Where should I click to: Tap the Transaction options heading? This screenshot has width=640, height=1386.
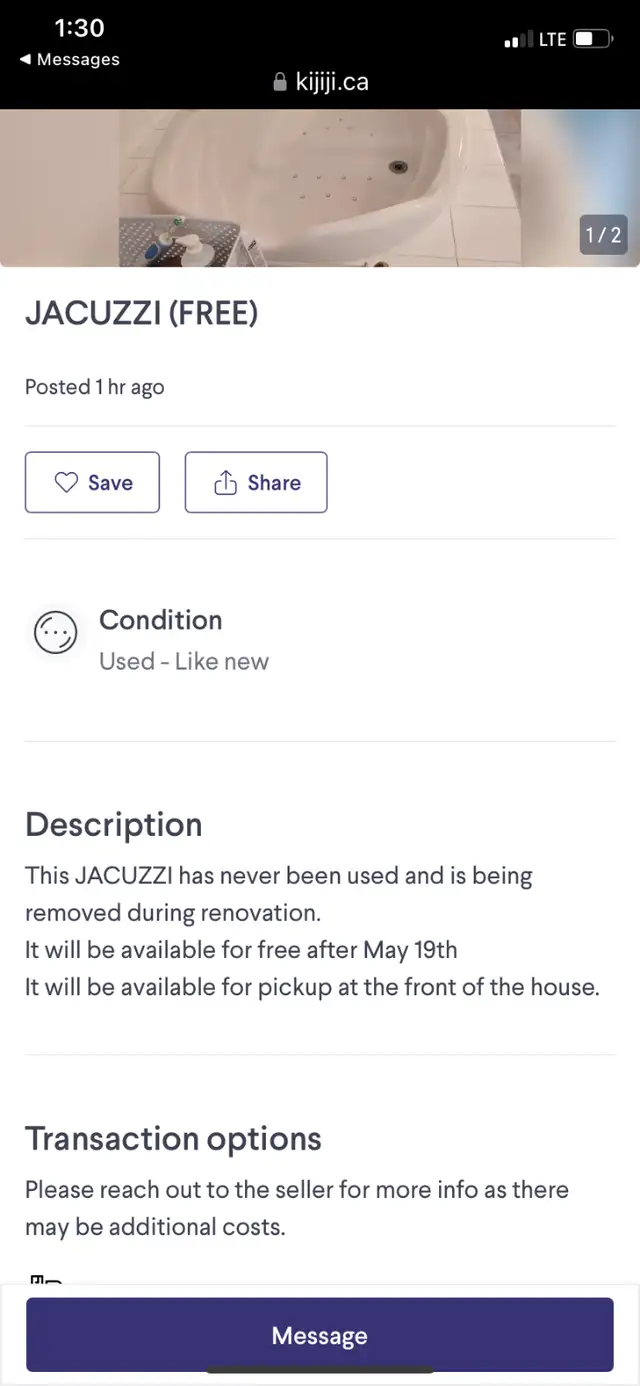[x=173, y=1139]
